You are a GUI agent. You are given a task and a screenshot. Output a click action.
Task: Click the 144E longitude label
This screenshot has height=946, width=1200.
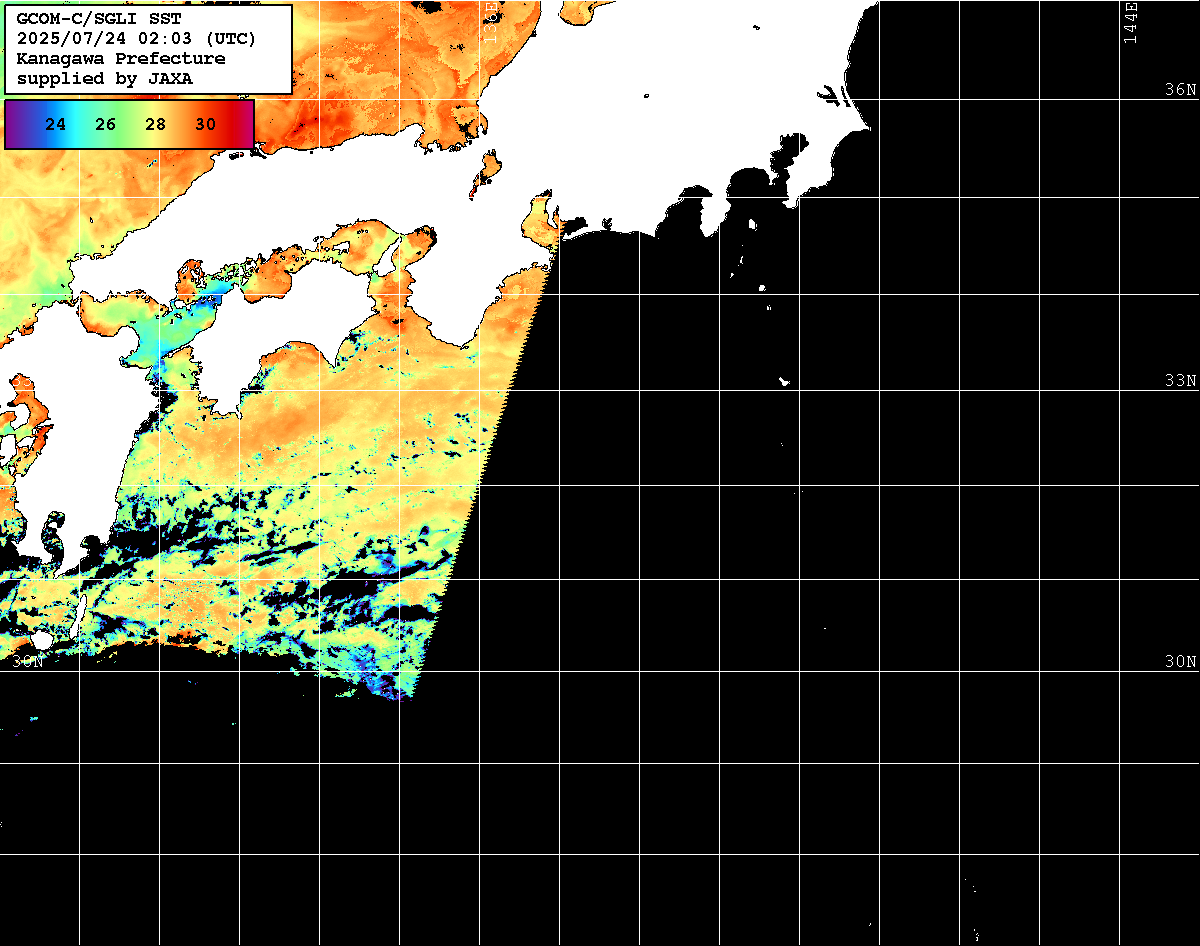coord(1130,22)
